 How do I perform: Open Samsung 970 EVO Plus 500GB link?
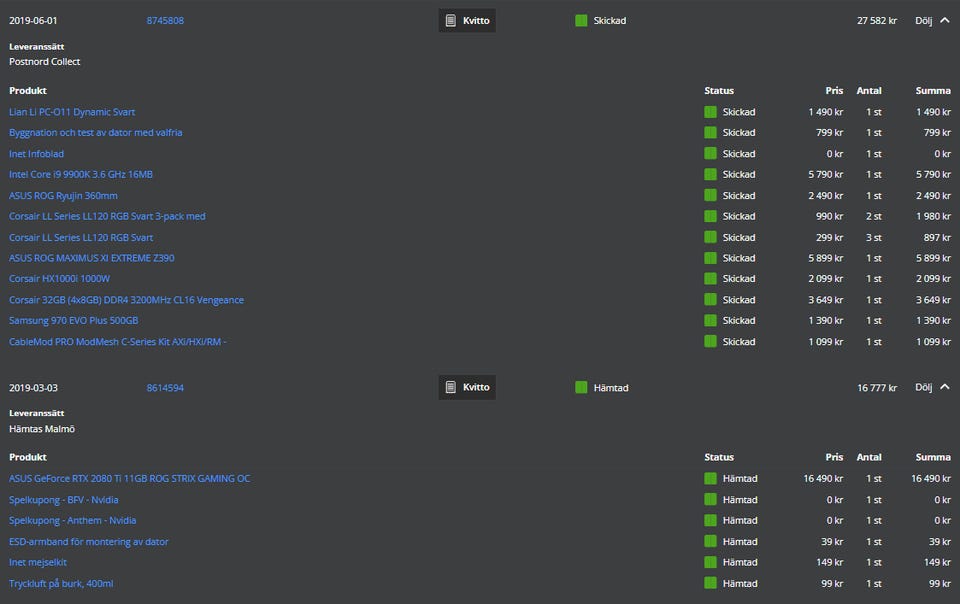coord(74,321)
